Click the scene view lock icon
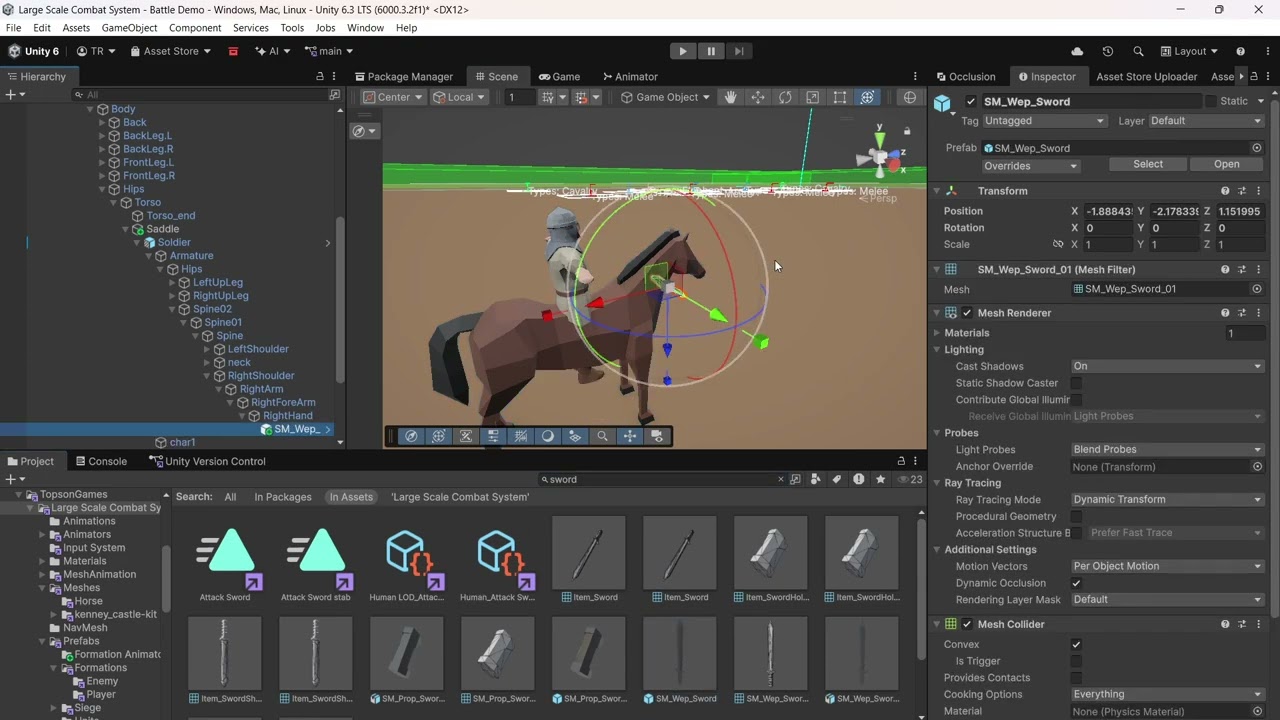 point(907,131)
